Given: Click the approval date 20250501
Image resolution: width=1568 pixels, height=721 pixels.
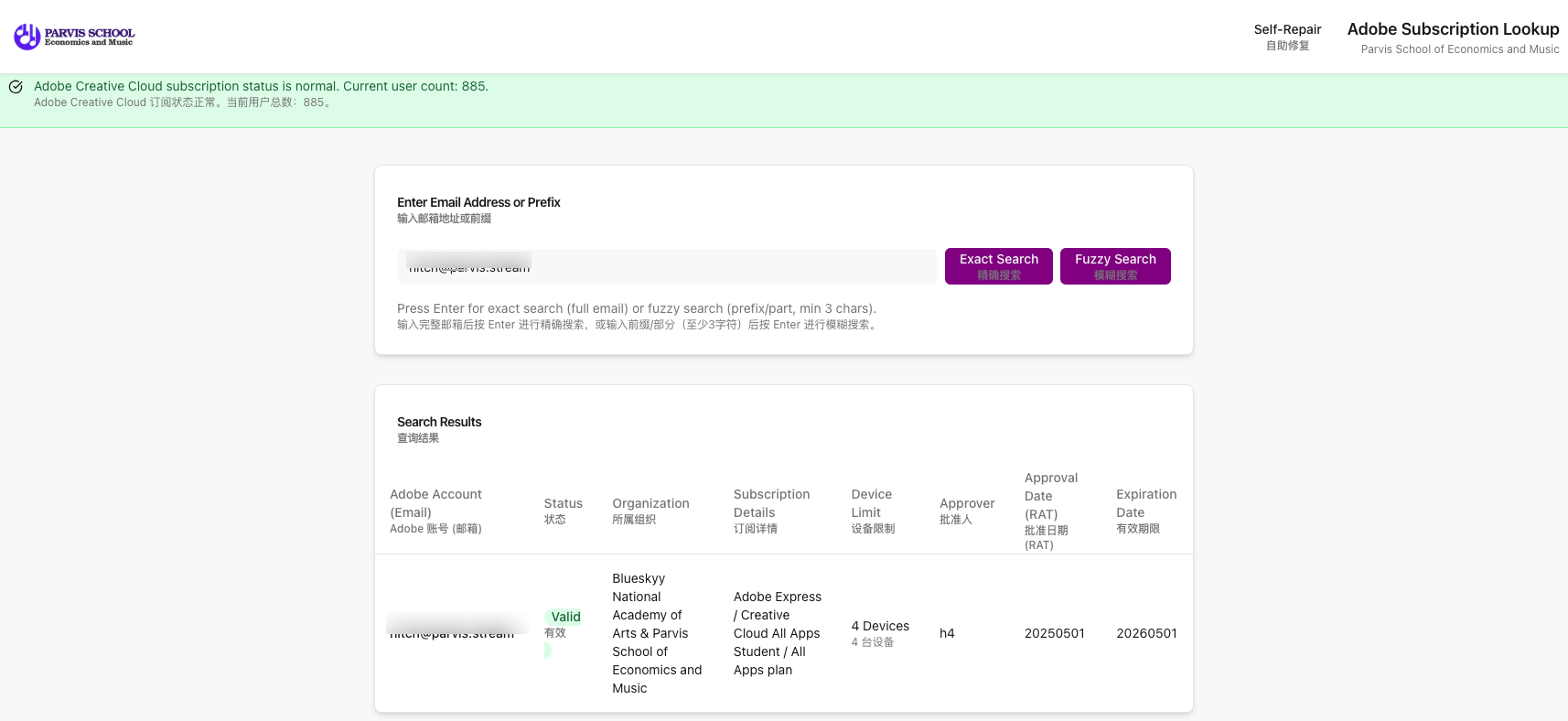Looking at the screenshot, I should coord(1054,633).
